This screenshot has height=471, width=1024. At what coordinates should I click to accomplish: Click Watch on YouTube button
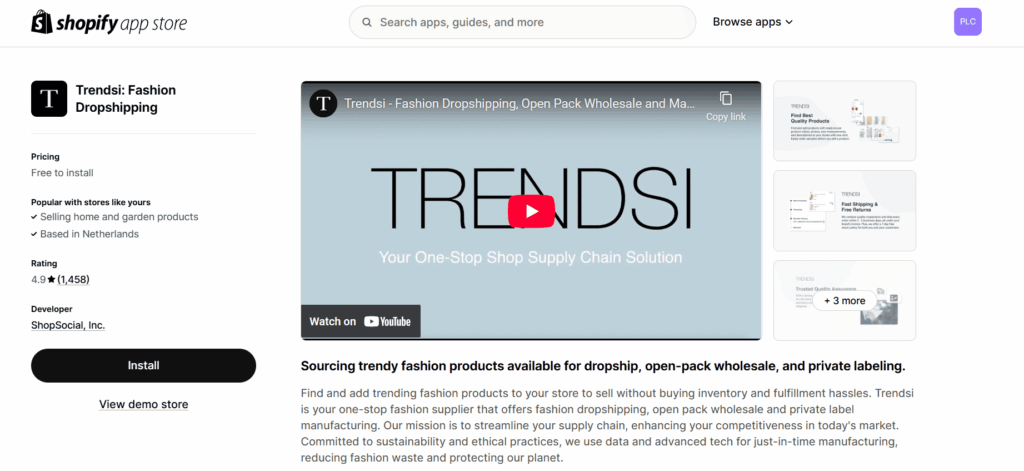click(360, 321)
